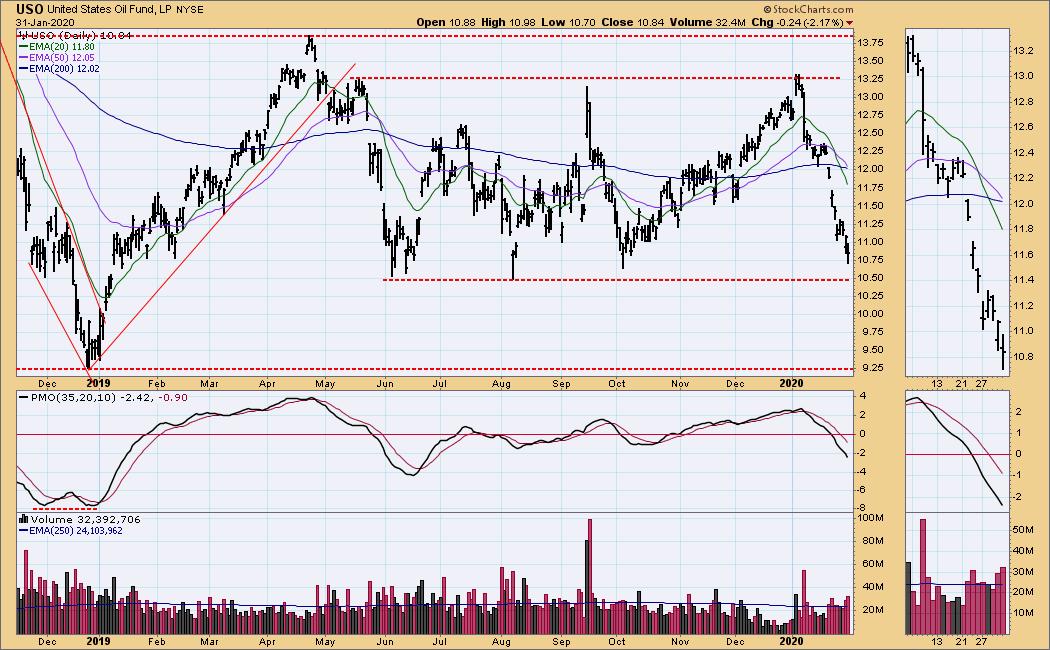Click the Volume 32.4M header value
The width and height of the screenshot is (1050, 650).
click(707, 22)
